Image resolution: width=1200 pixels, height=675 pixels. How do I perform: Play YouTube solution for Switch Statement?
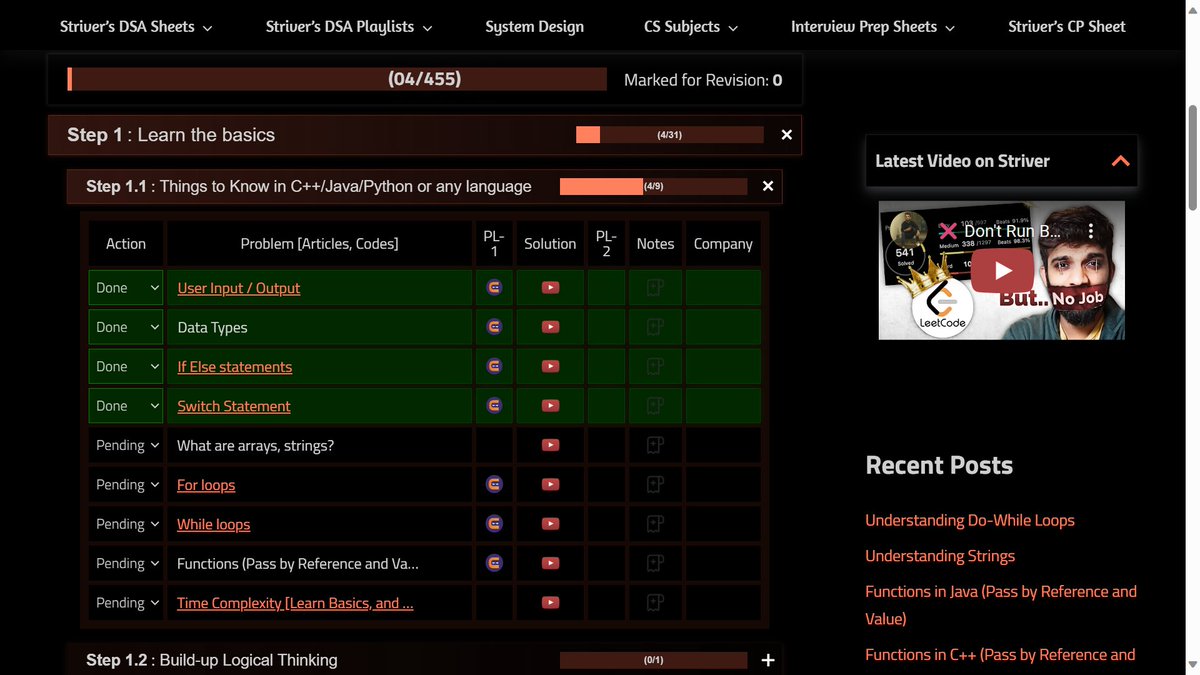550,406
